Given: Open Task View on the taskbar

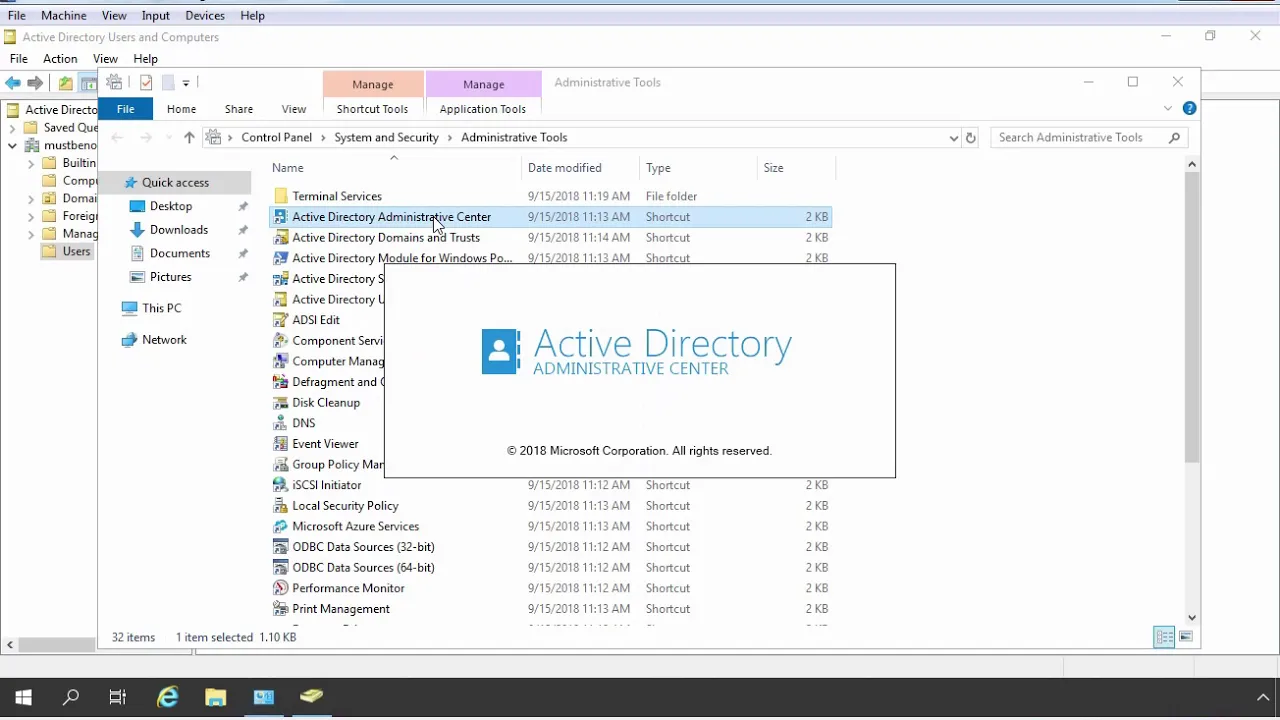Looking at the screenshot, I should [x=118, y=697].
